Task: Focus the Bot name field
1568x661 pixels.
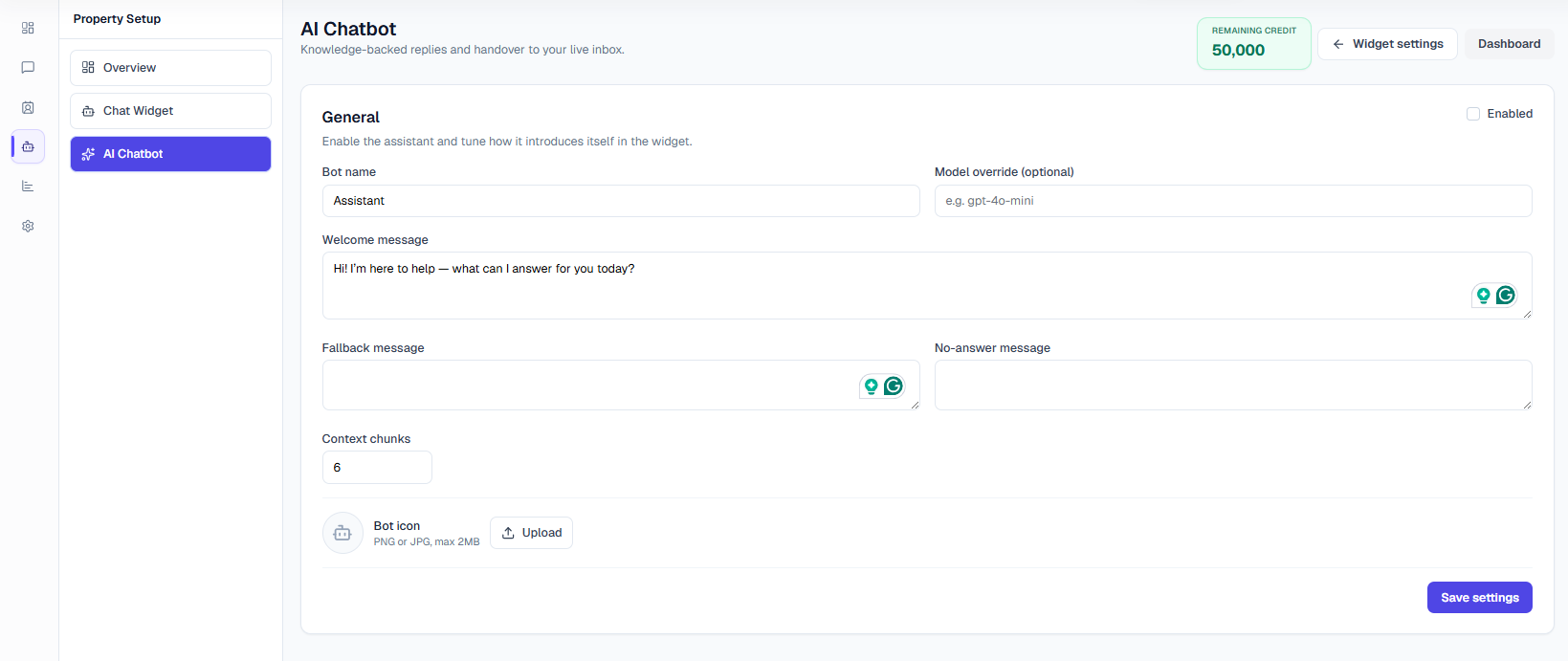Action: click(621, 201)
